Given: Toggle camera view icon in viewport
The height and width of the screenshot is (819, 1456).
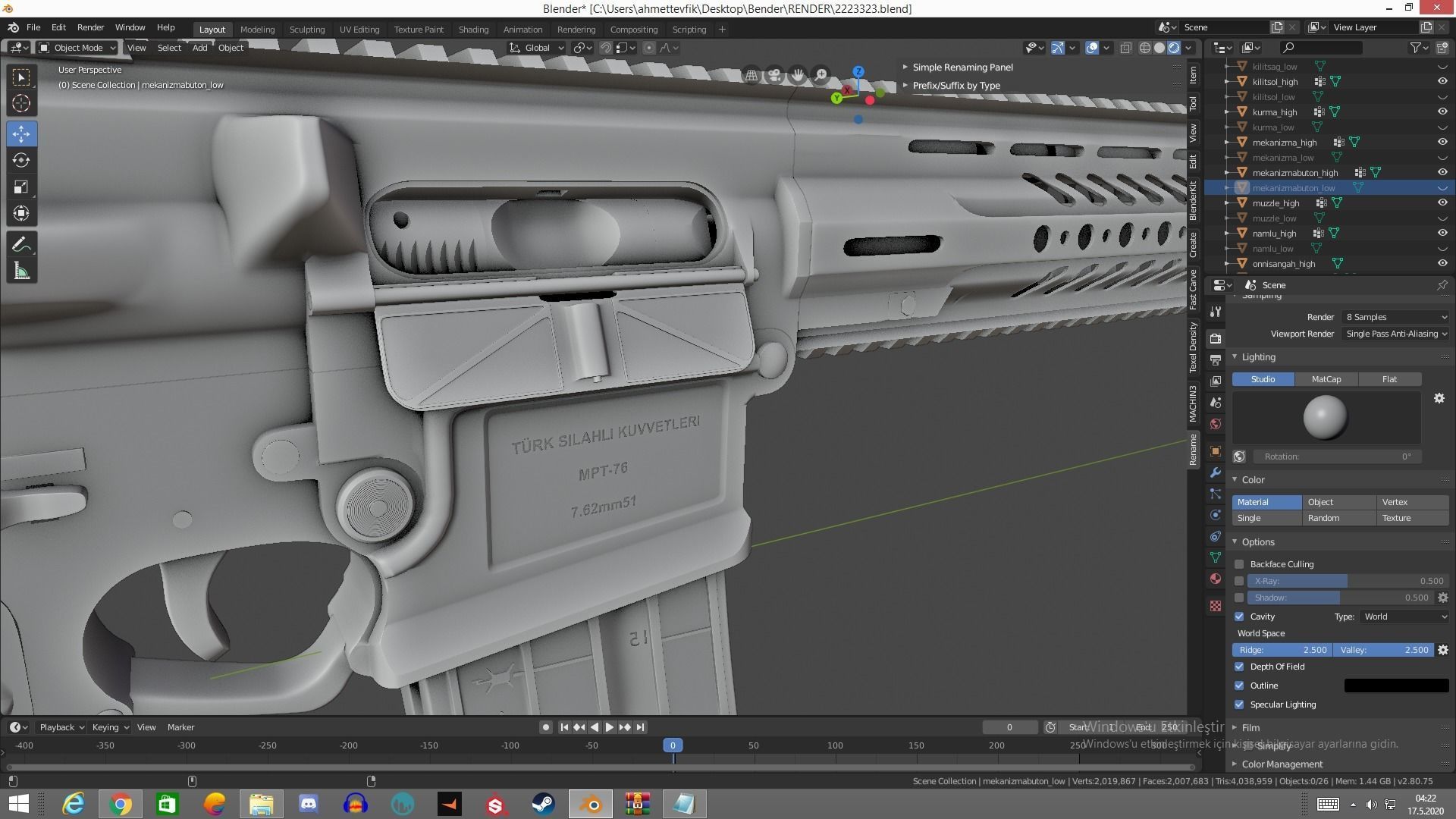Looking at the screenshot, I should 774,75.
